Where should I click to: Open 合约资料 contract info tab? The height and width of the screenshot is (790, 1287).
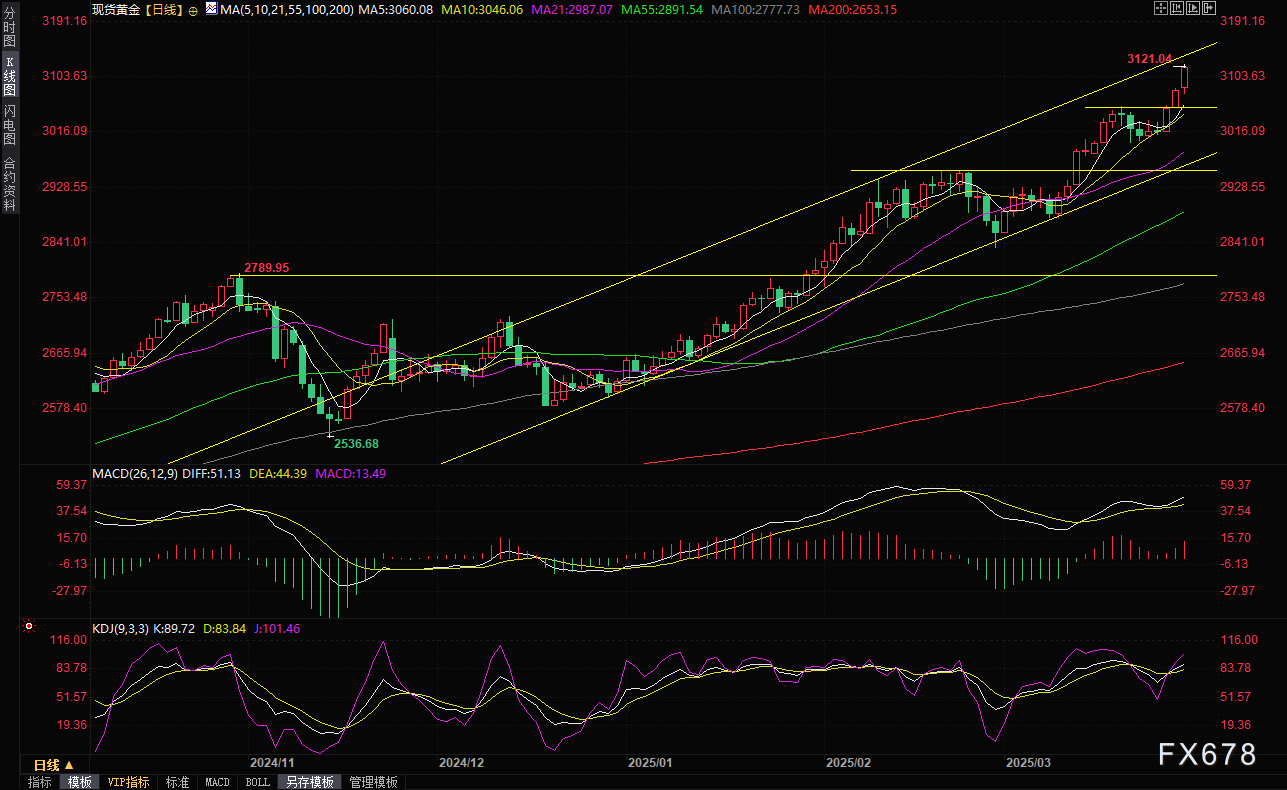click(x=9, y=184)
